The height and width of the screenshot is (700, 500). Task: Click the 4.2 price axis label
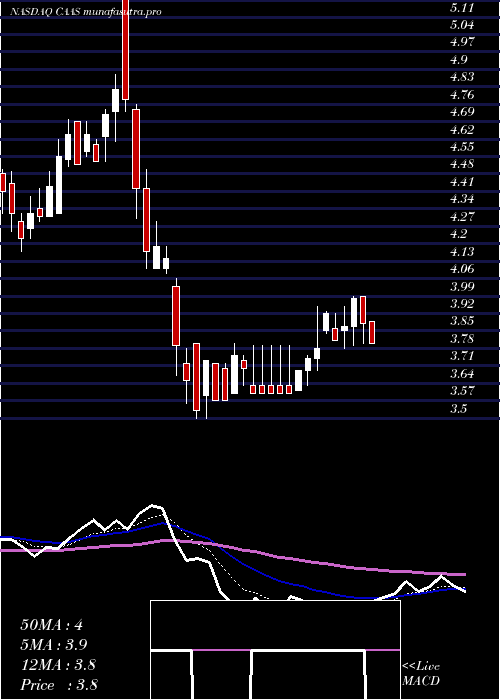[x=458, y=235]
